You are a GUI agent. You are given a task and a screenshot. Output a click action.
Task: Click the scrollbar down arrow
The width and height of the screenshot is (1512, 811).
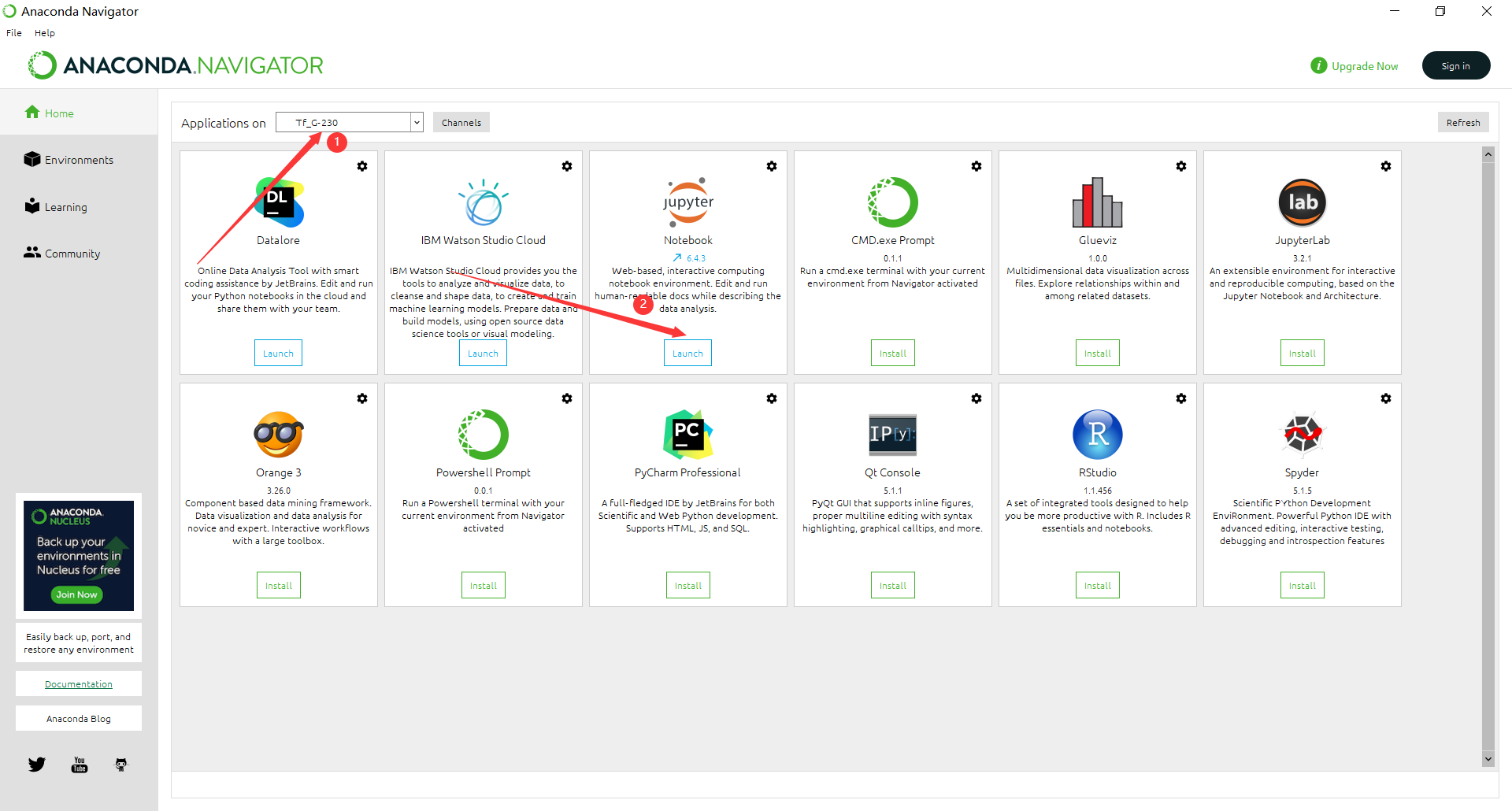pos(1488,759)
